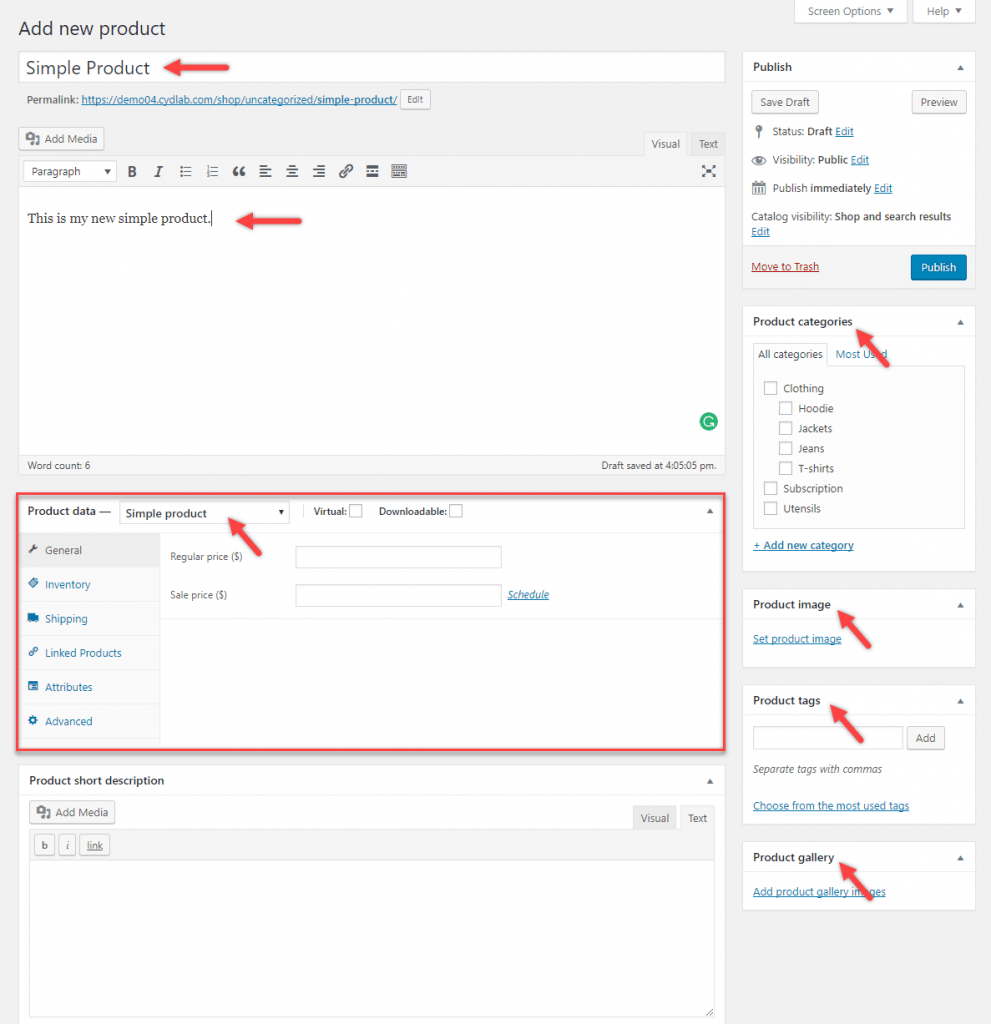The image size is (991, 1024).
Task: Enable distraction-free fullscreen editor mode
Action: (708, 172)
